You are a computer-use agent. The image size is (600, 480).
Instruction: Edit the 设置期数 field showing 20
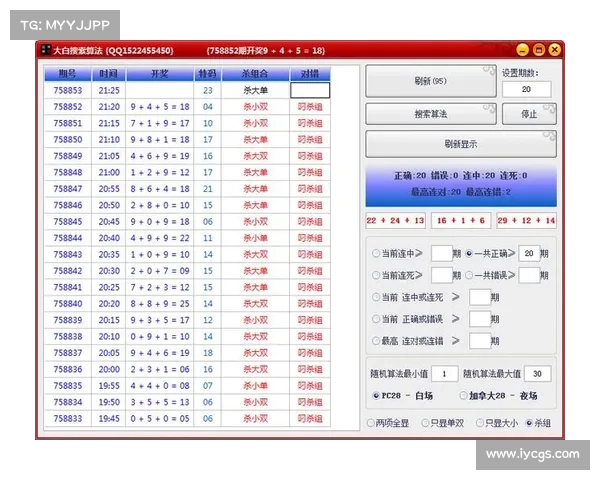pyautogui.click(x=527, y=89)
